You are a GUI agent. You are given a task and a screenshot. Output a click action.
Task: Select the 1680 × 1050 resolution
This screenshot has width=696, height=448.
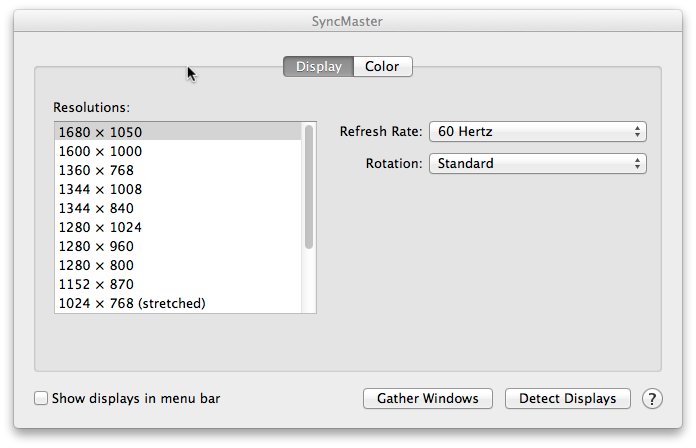(x=178, y=132)
